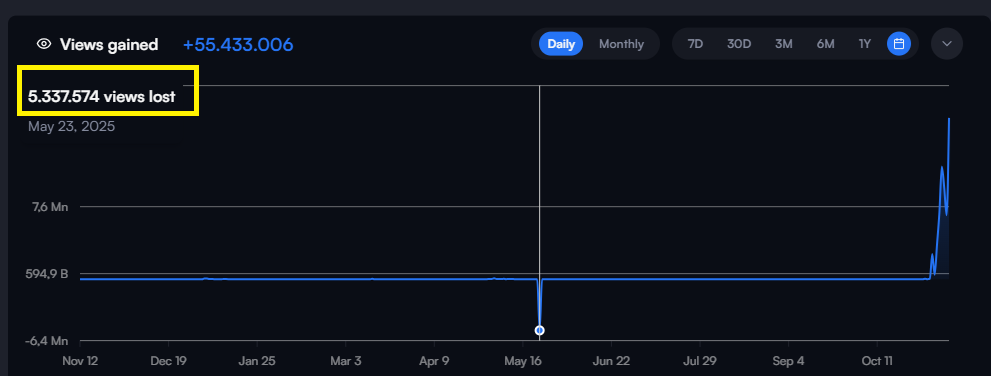The height and width of the screenshot is (376, 991).
Task: Click the Nov 12 axis label
Action: [80, 361]
